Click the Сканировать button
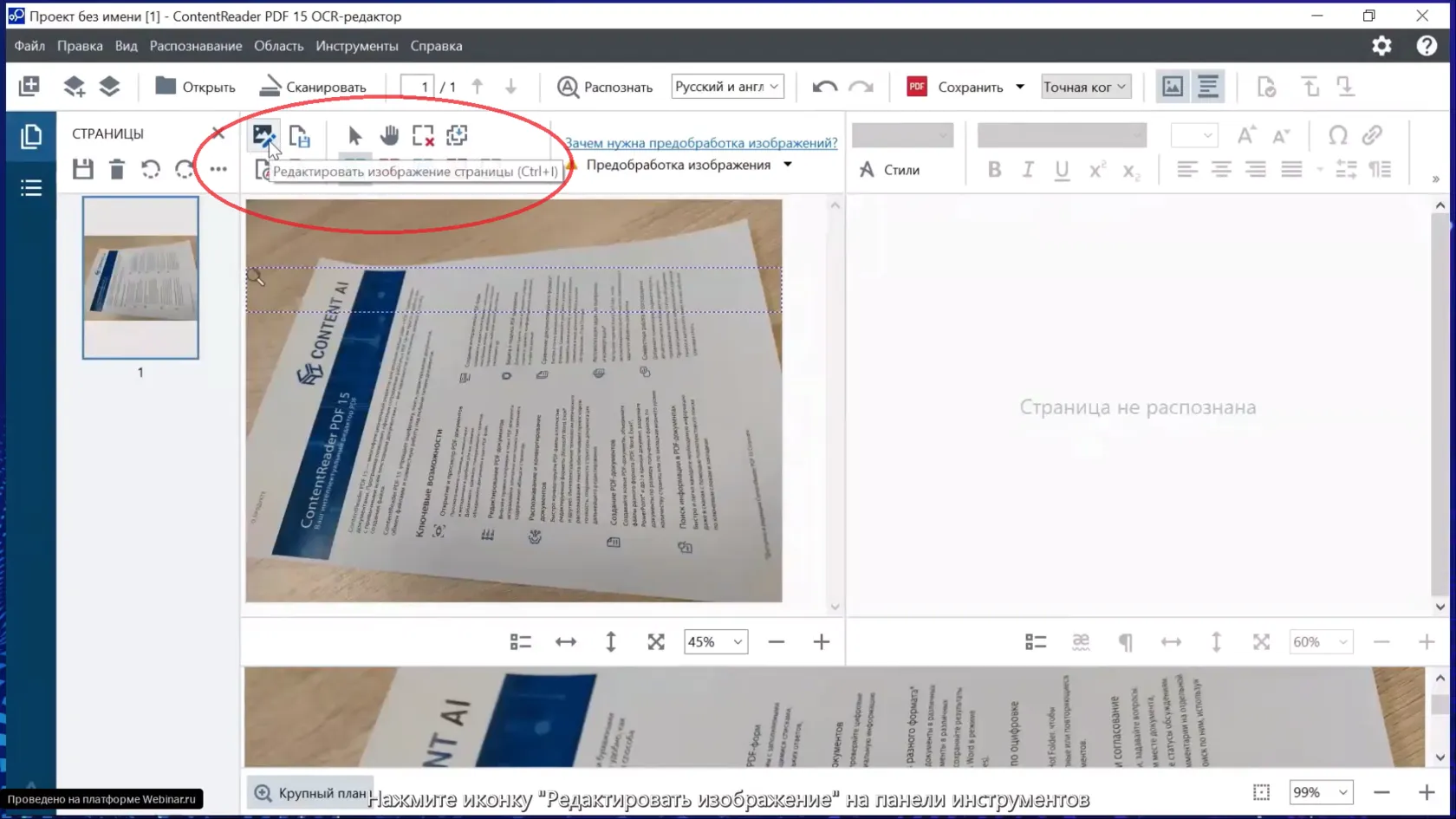 (x=313, y=87)
